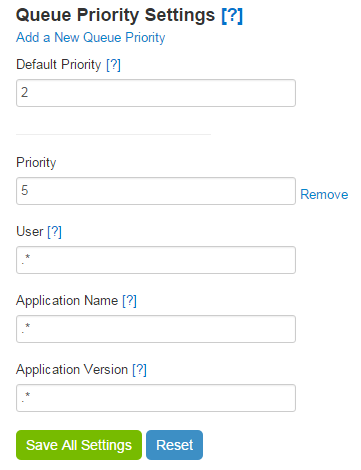361x470 pixels.
Task: Click the Application Name label text
Action: [x=67, y=301]
